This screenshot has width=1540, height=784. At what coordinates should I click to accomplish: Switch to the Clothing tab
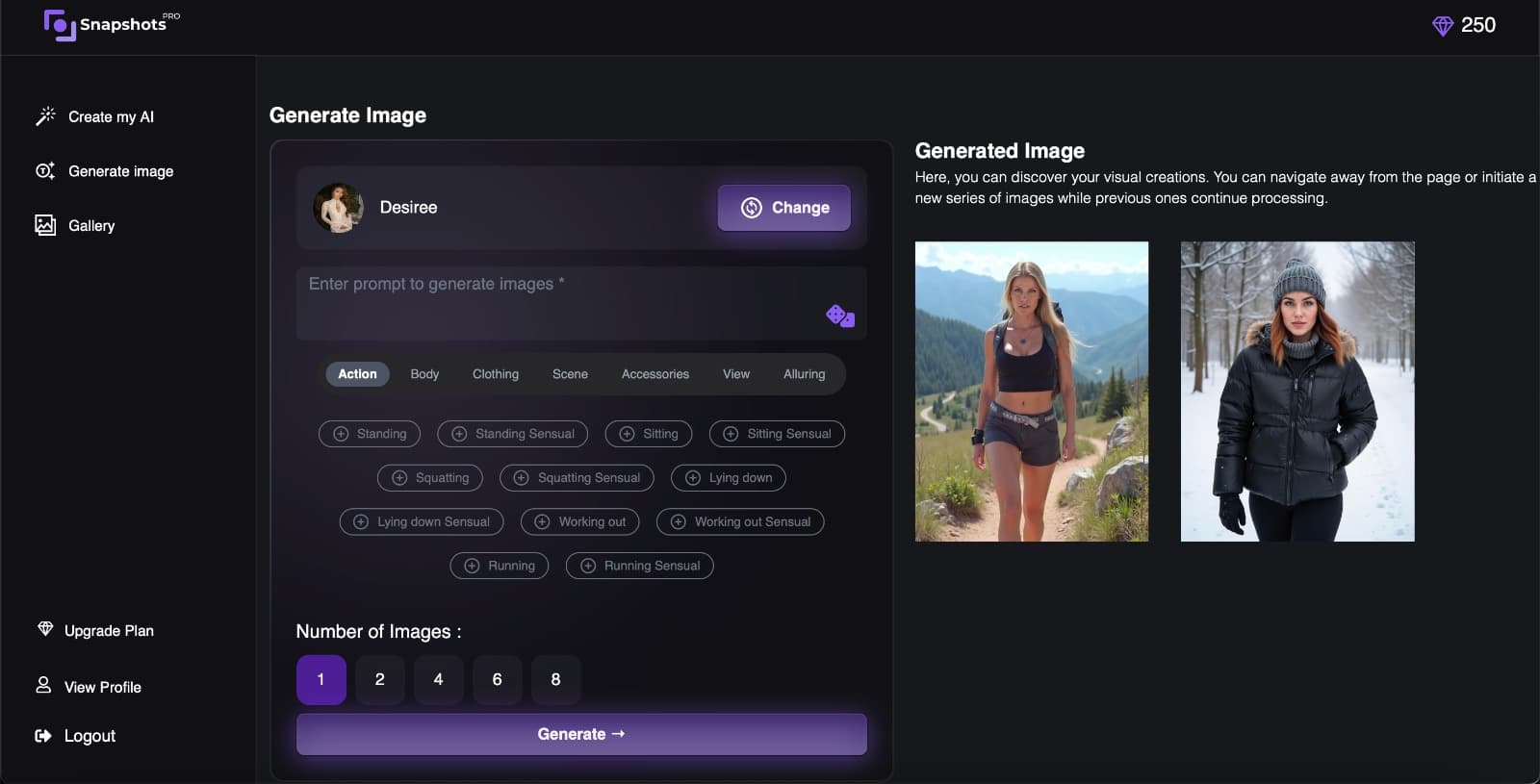[495, 374]
